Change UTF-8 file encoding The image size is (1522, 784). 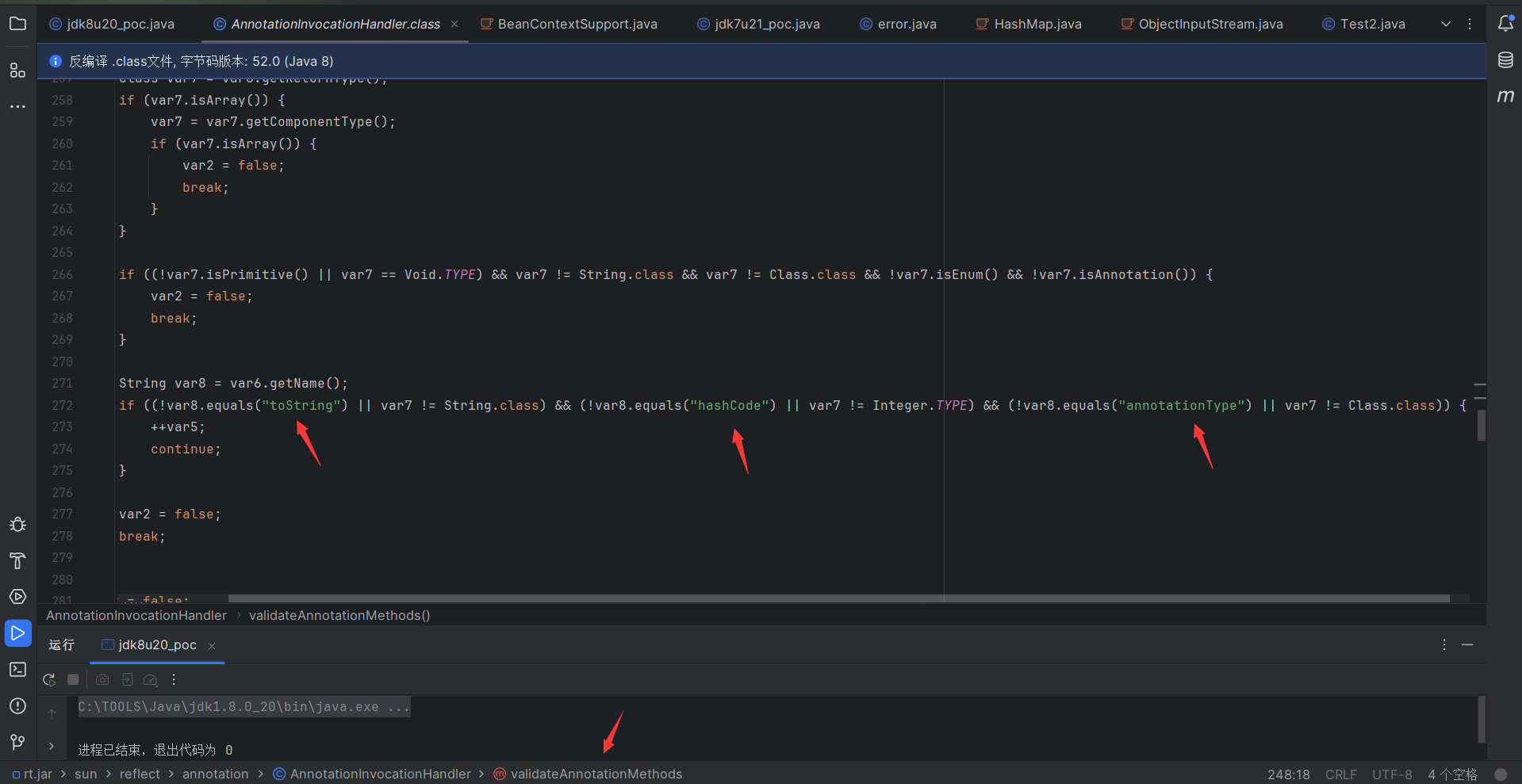pyautogui.click(x=1393, y=774)
